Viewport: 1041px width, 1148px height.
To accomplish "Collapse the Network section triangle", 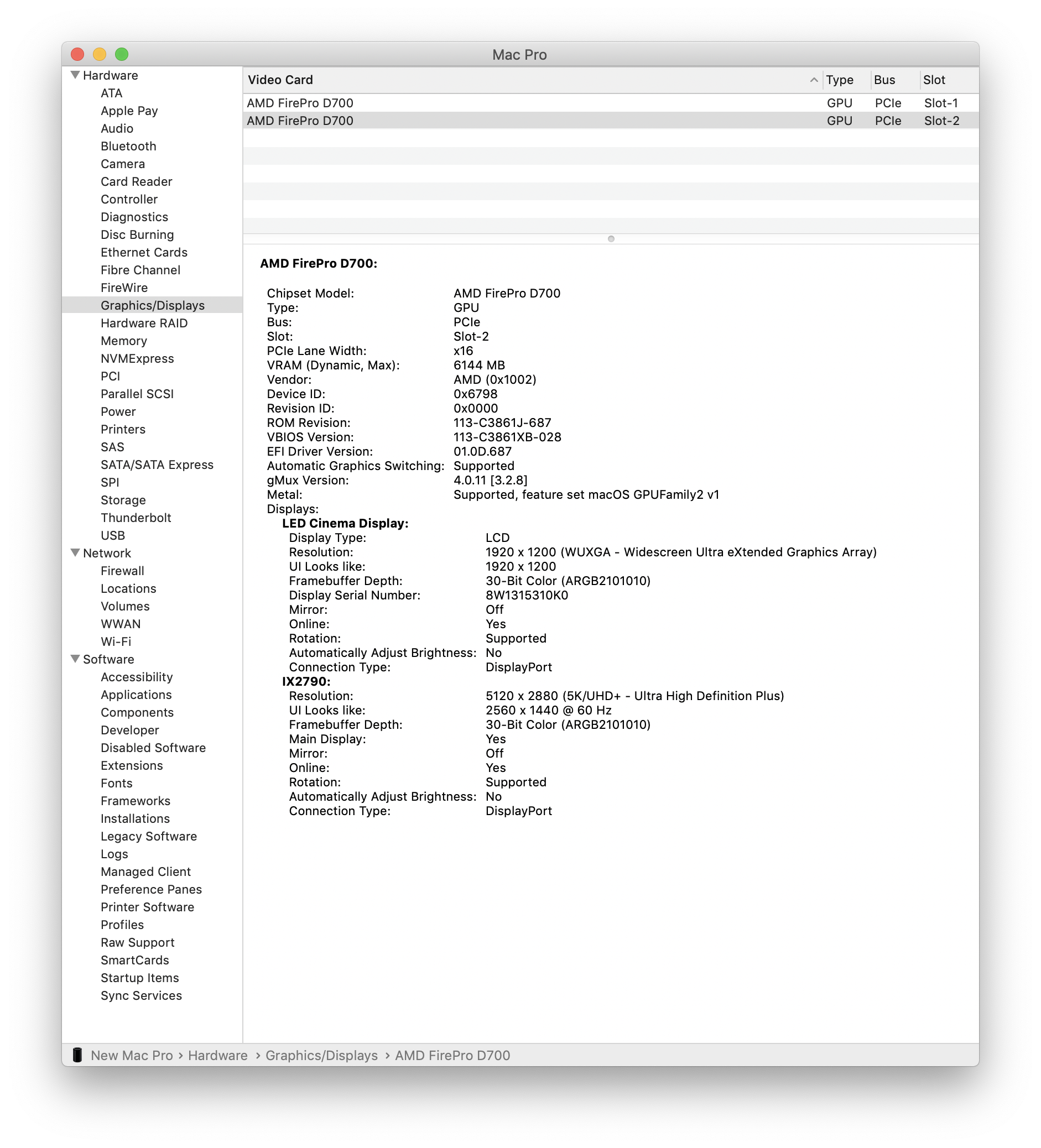I will 75,552.
